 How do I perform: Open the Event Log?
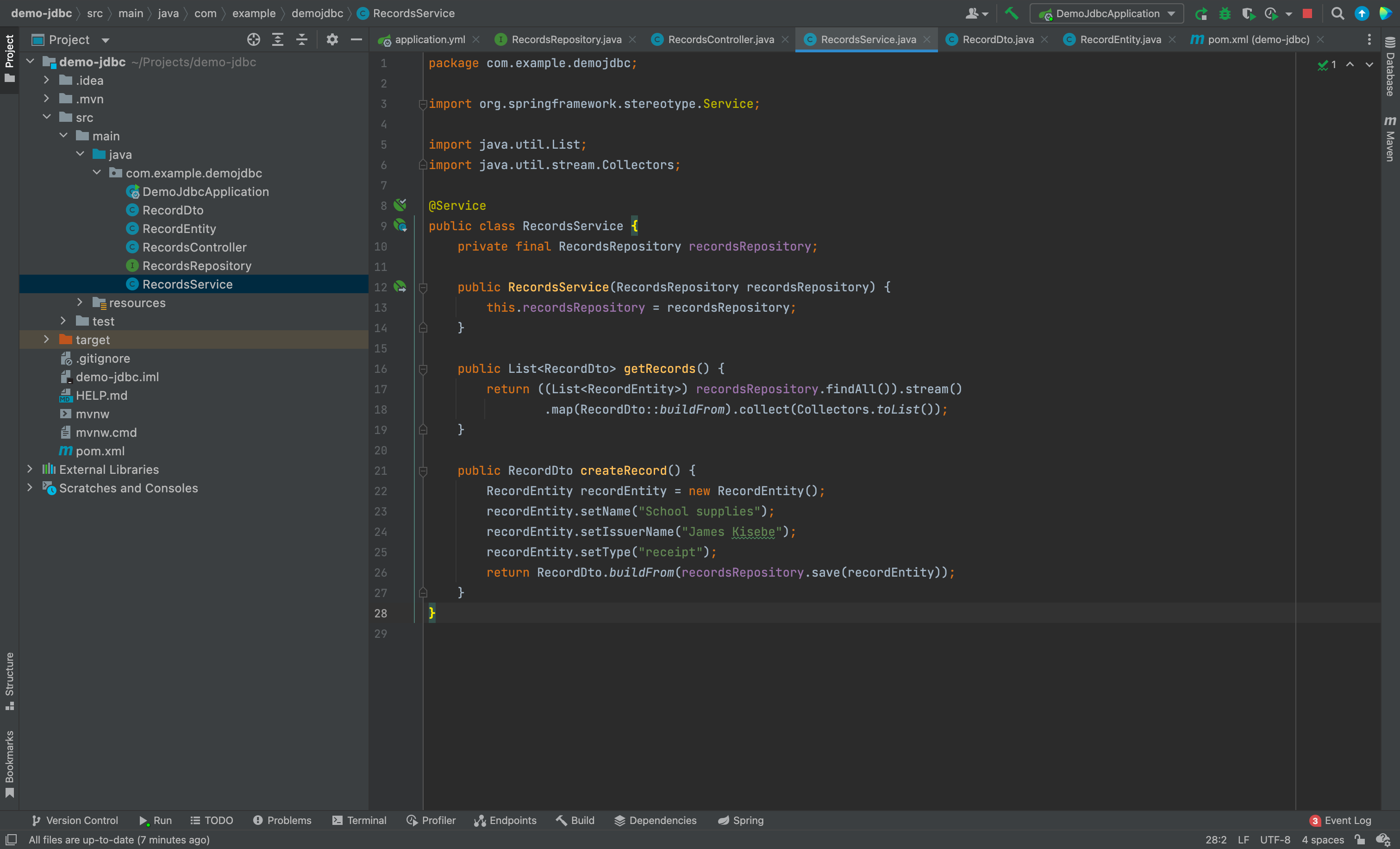pyautogui.click(x=1340, y=820)
